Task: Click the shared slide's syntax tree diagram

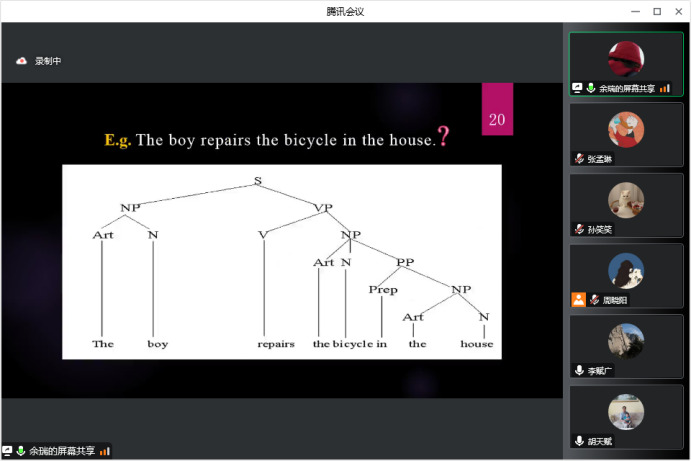Action: (281, 261)
